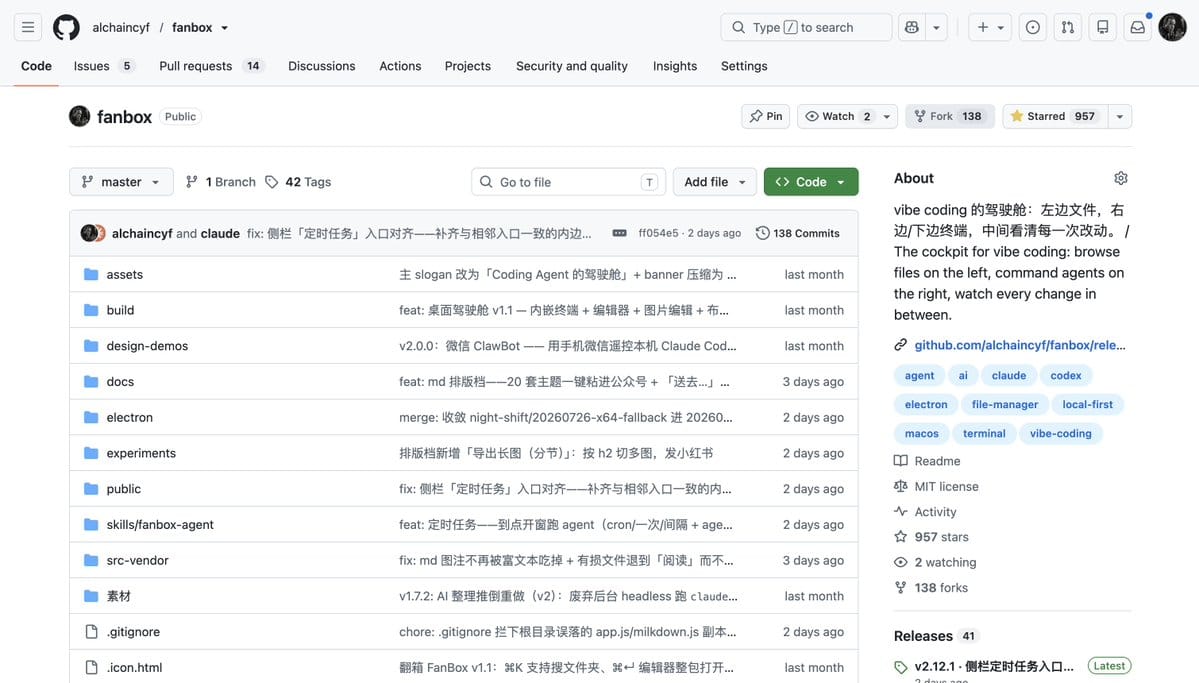
Task: Open the Watch options dropdown arrow
Action: coord(887,116)
